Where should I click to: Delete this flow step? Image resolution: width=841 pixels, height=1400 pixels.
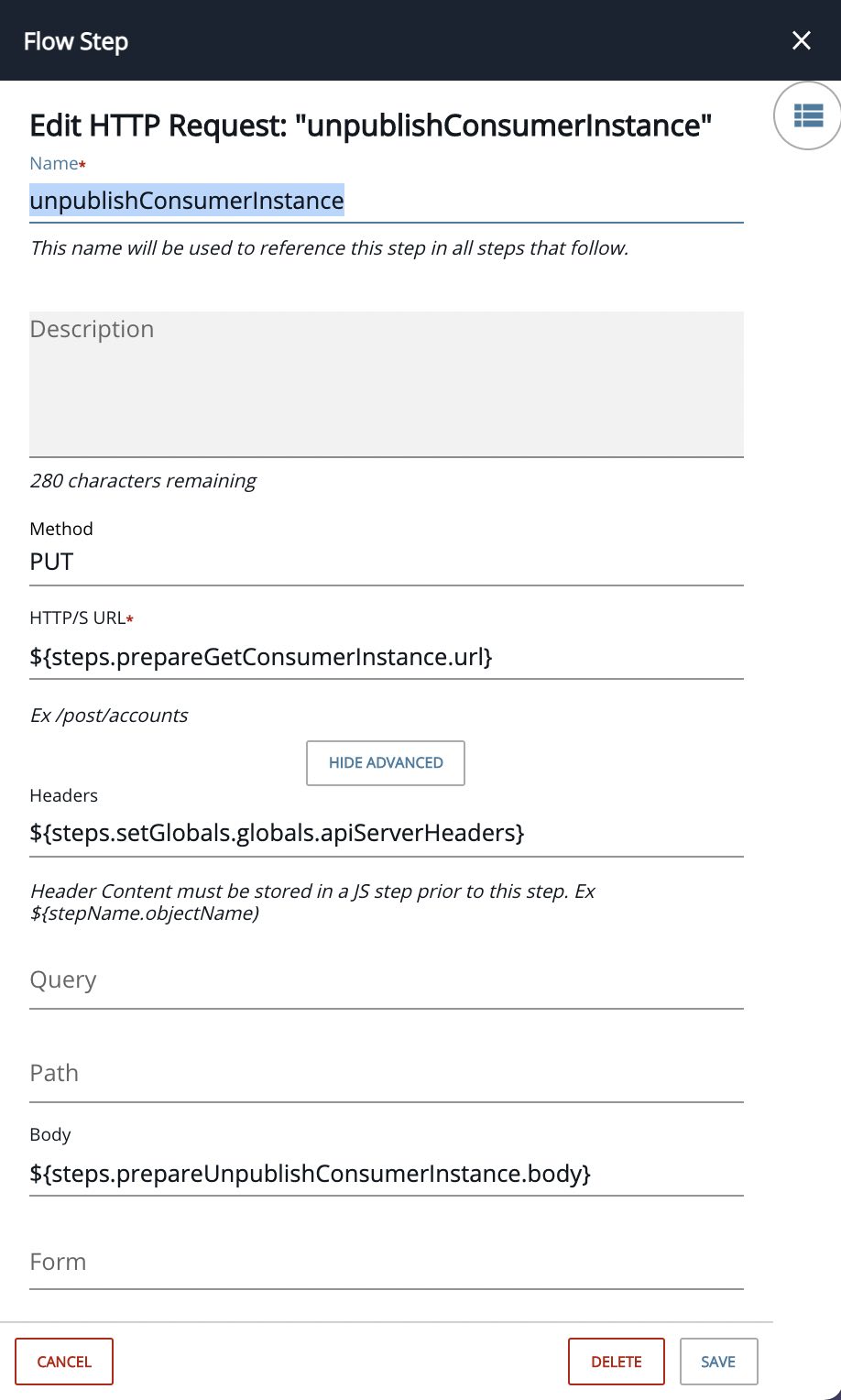point(617,1362)
